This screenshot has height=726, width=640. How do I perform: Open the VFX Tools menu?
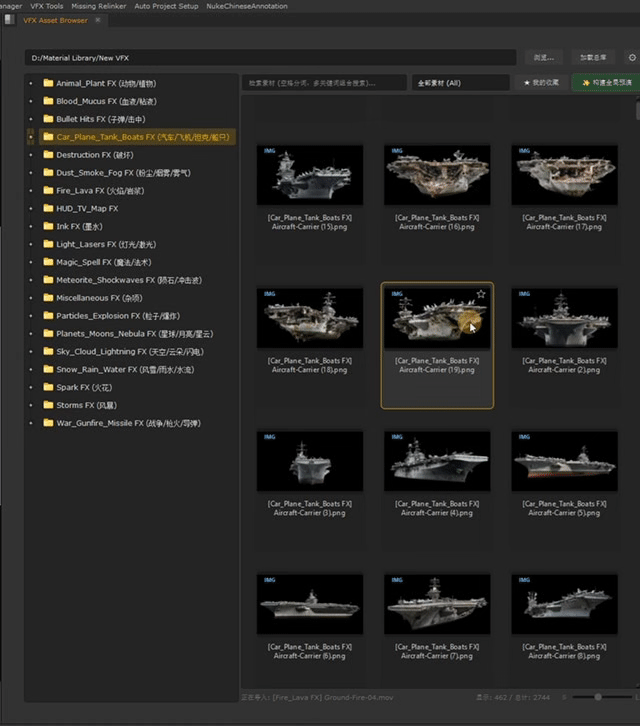[47, 6]
